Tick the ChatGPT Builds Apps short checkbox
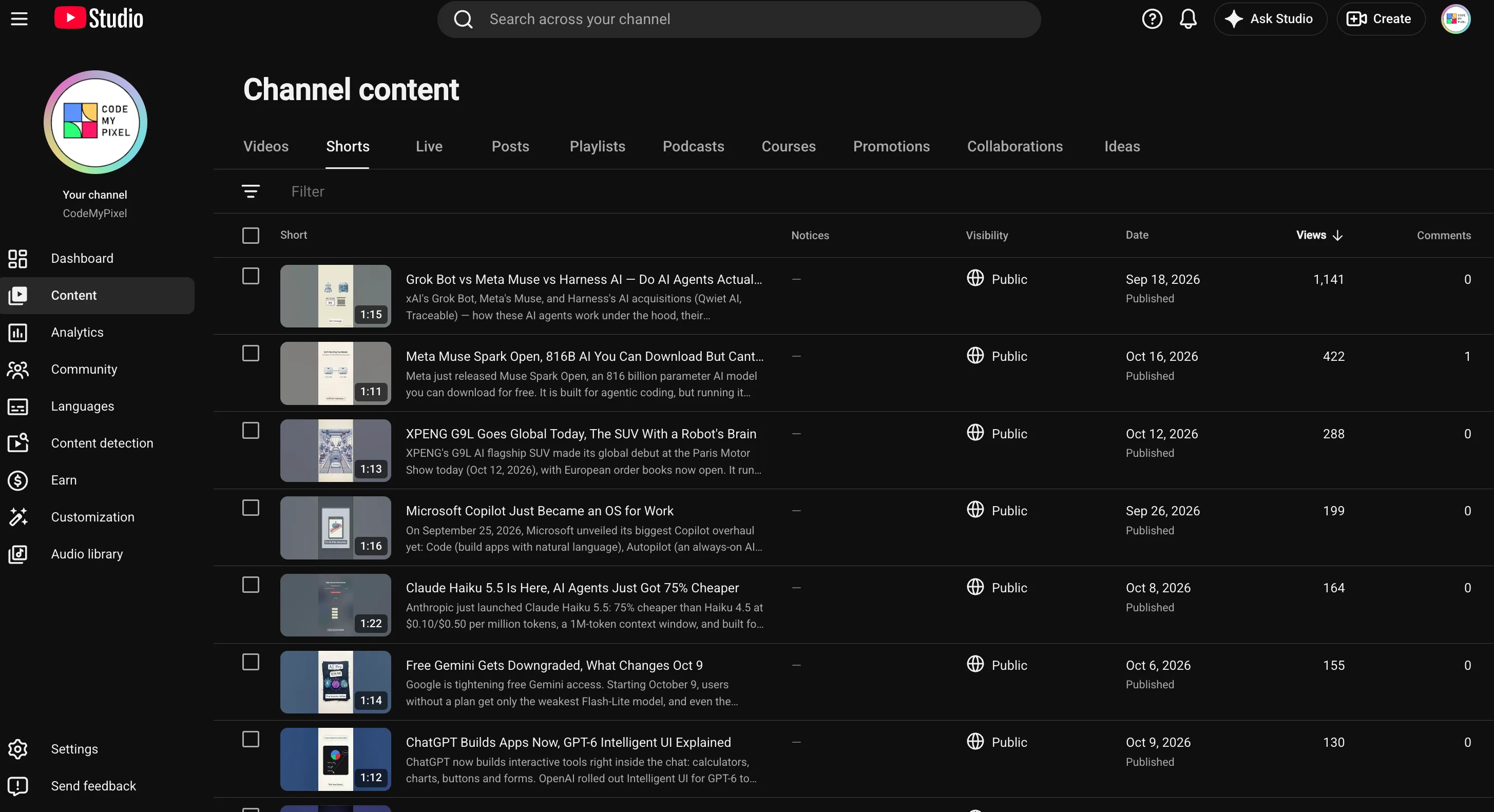 [251, 740]
